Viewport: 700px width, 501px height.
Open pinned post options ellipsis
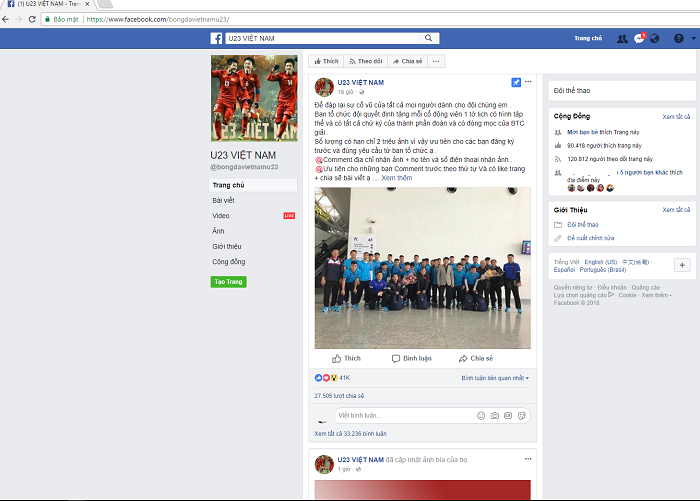pos(528,82)
